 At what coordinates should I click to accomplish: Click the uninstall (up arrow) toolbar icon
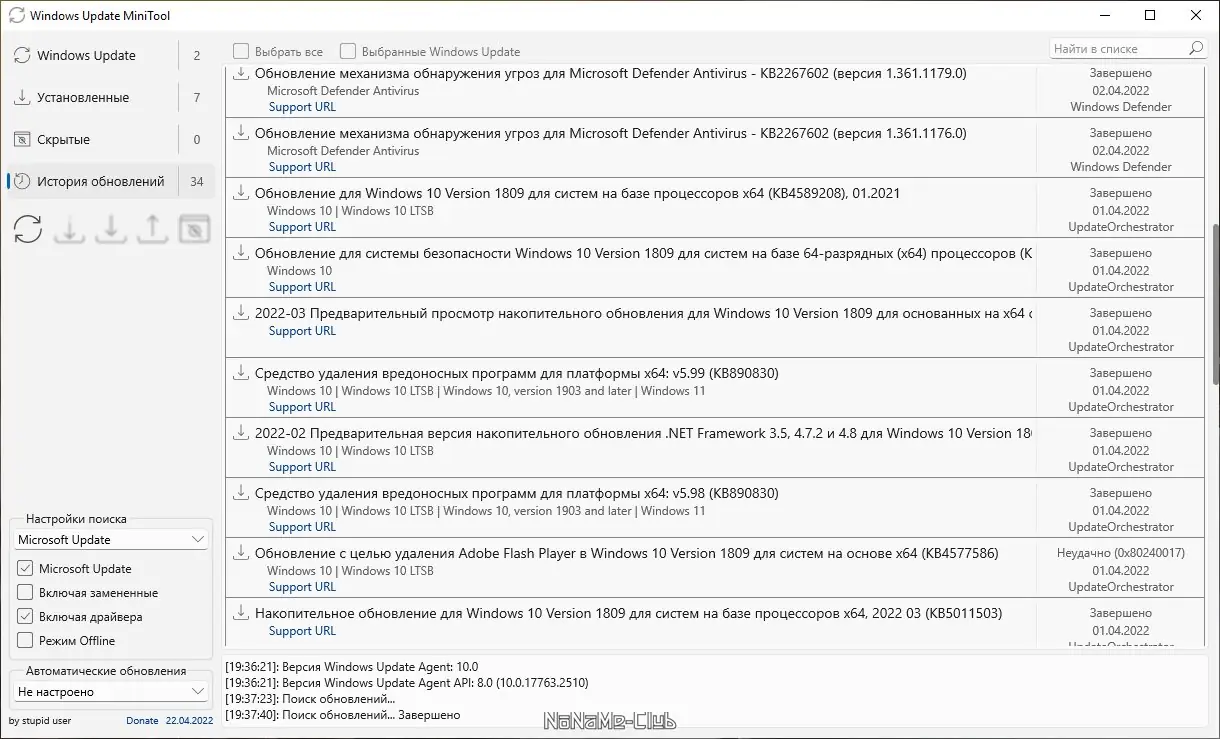152,229
